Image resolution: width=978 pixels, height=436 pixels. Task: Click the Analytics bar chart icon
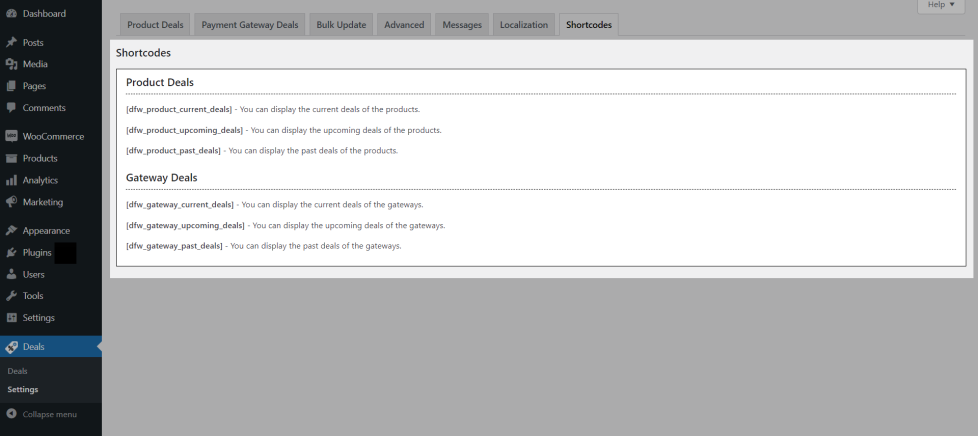(x=11, y=180)
